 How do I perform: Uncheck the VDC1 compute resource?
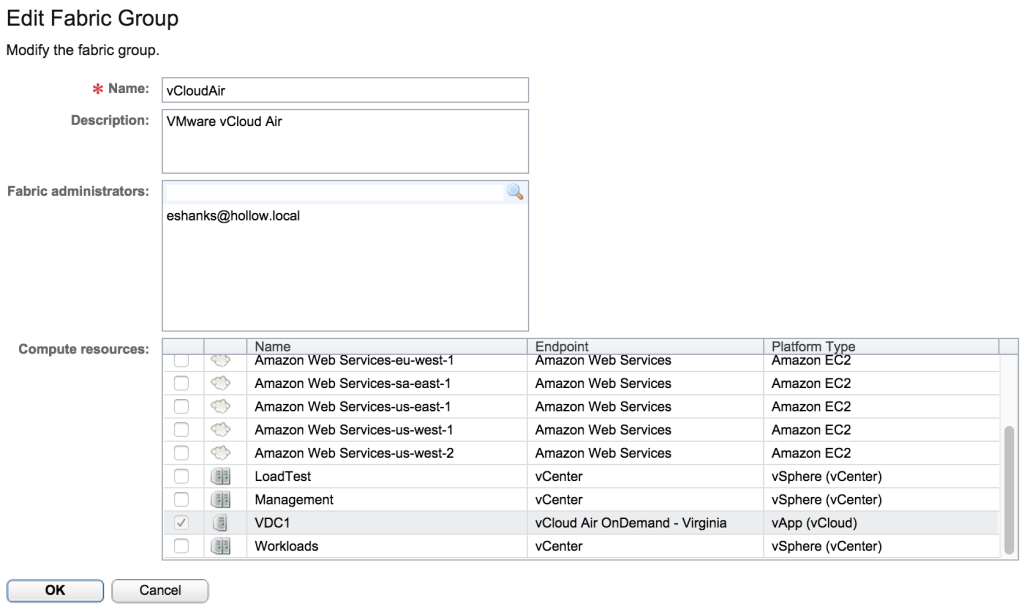[182, 522]
